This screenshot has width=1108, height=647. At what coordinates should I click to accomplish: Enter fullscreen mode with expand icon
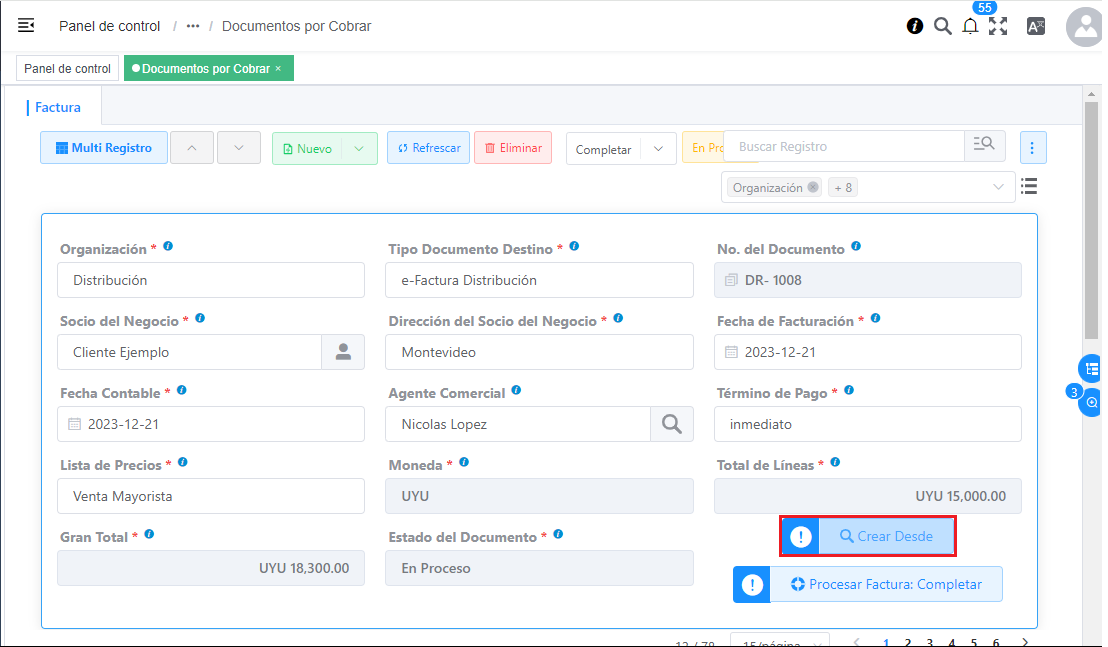click(x=998, y=27)
